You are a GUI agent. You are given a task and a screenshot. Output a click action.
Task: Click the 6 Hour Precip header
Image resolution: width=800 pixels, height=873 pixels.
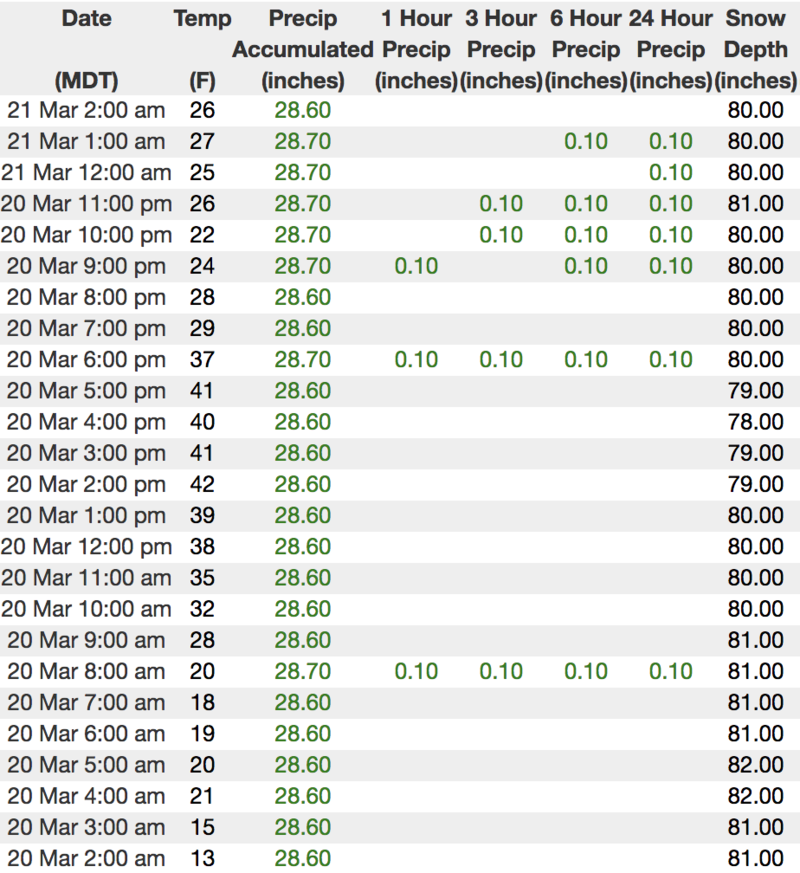point(586,49)
